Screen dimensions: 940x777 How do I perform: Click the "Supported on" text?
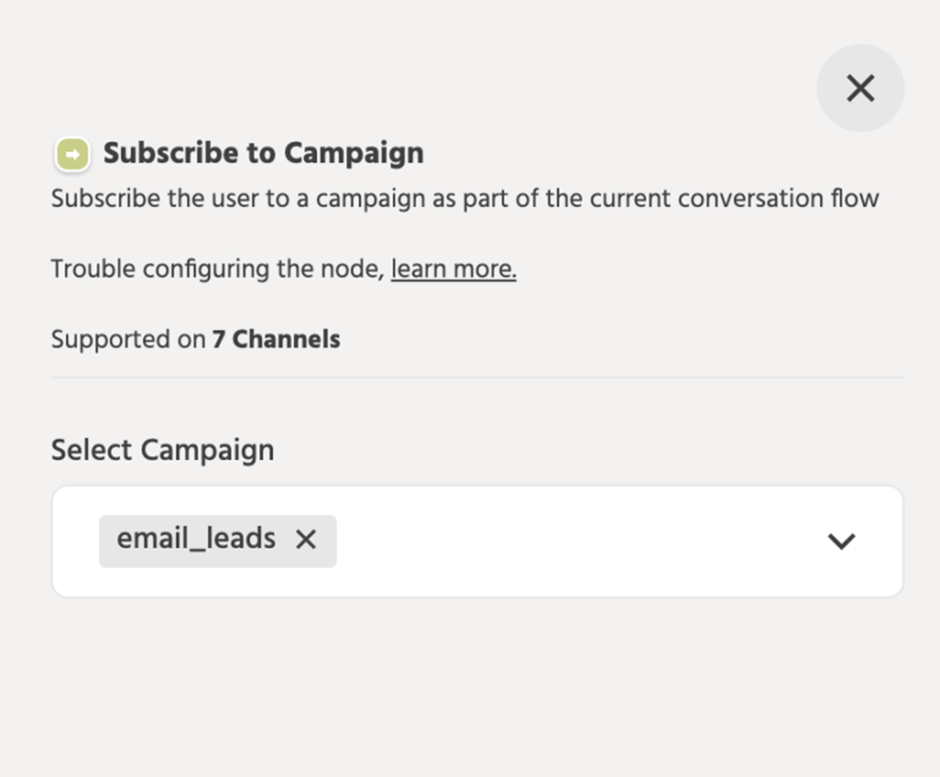[128, 340]
